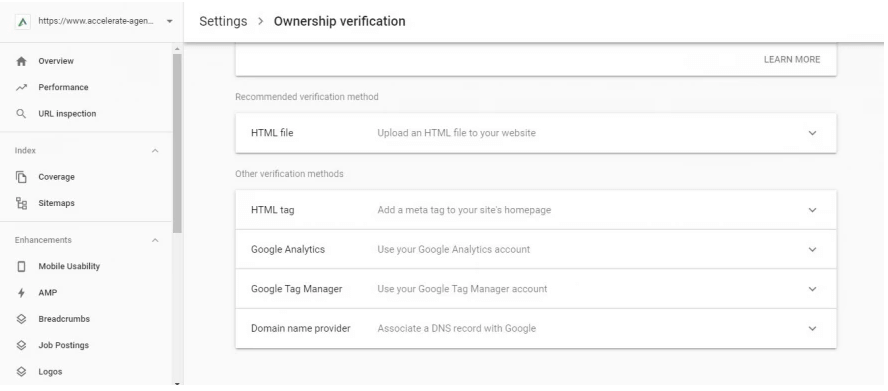This screenshot has width=888, height=391.
Task: Expand the Google Tag Manager row
Action: 535,289
